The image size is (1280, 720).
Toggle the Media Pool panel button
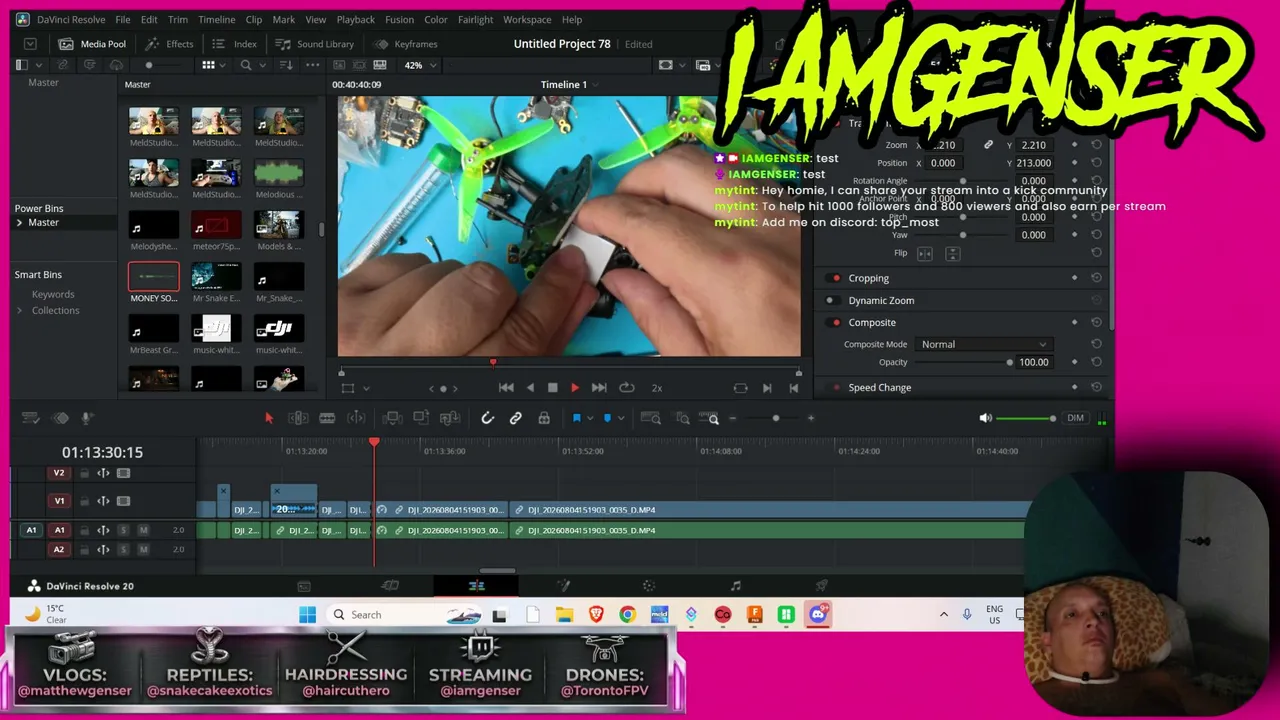pyautogui.click(x=92, y=44)
